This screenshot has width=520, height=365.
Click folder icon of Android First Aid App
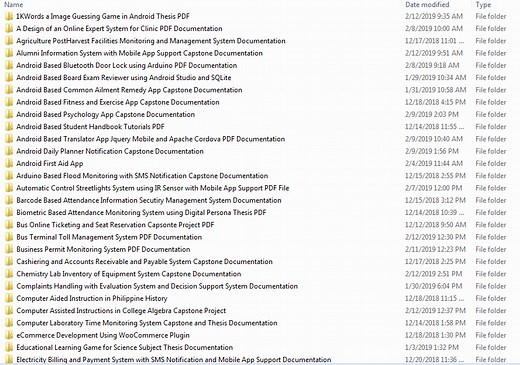click(x=9, y=164)
